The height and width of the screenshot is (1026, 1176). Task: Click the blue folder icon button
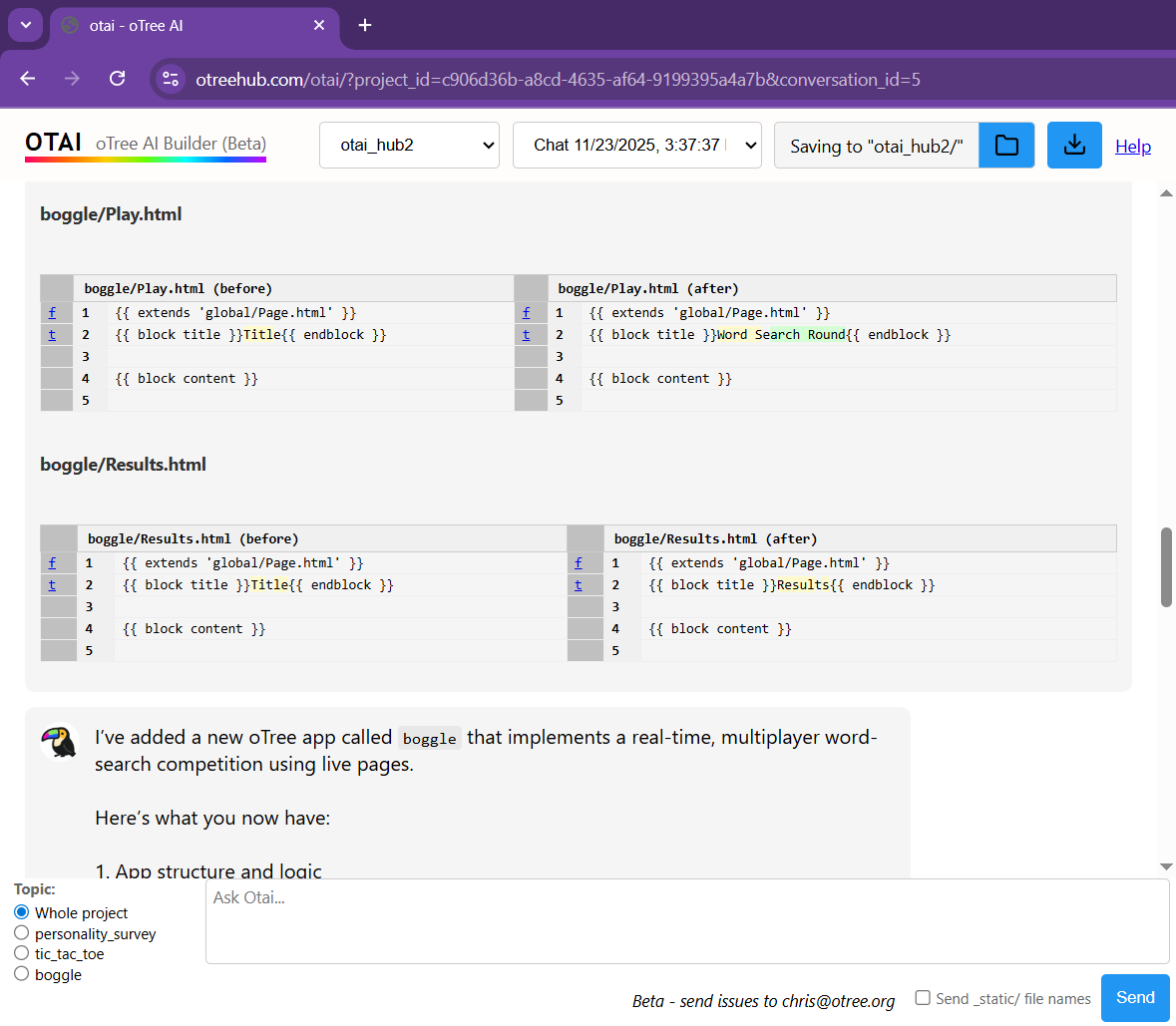(1006, 146)
